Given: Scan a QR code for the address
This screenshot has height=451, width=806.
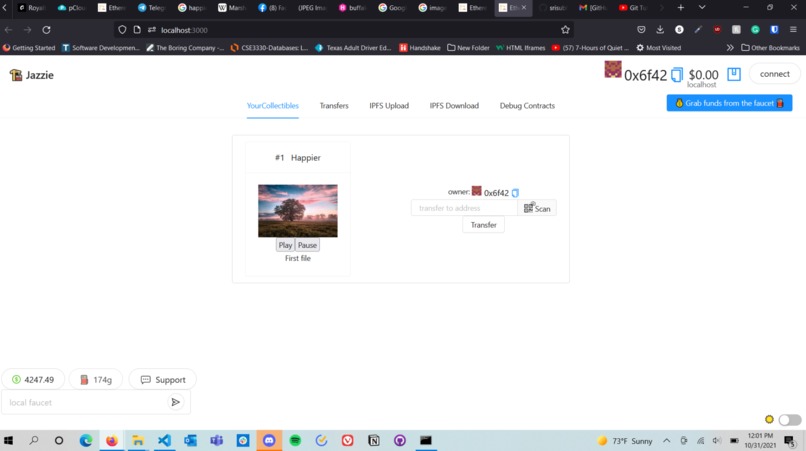Looking at the screenshot, I should click(x=537, y=208).
